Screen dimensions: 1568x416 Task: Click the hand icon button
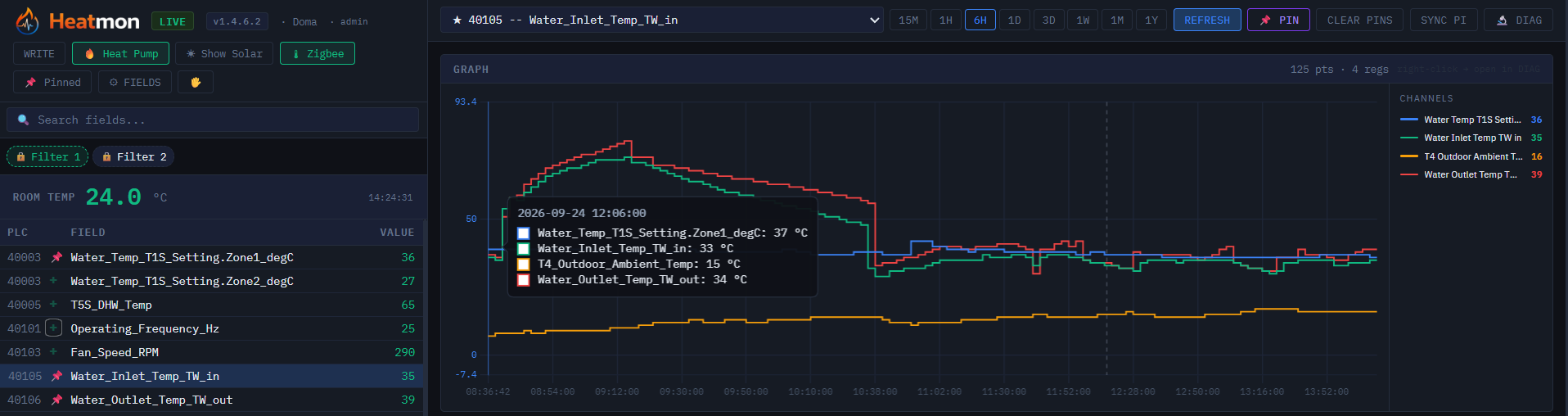196,82
